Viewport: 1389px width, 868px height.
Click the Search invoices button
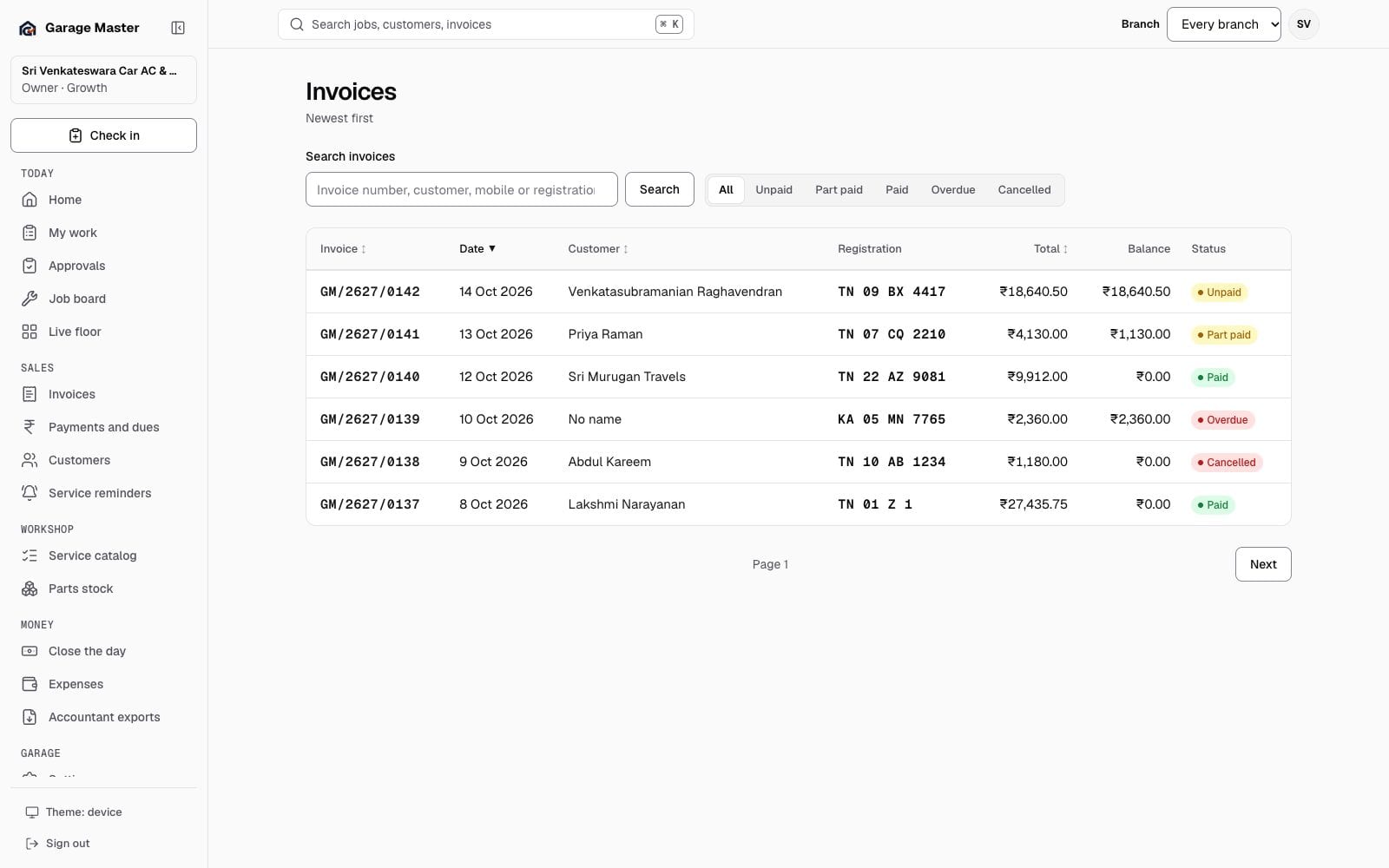(x=660, y=189)
